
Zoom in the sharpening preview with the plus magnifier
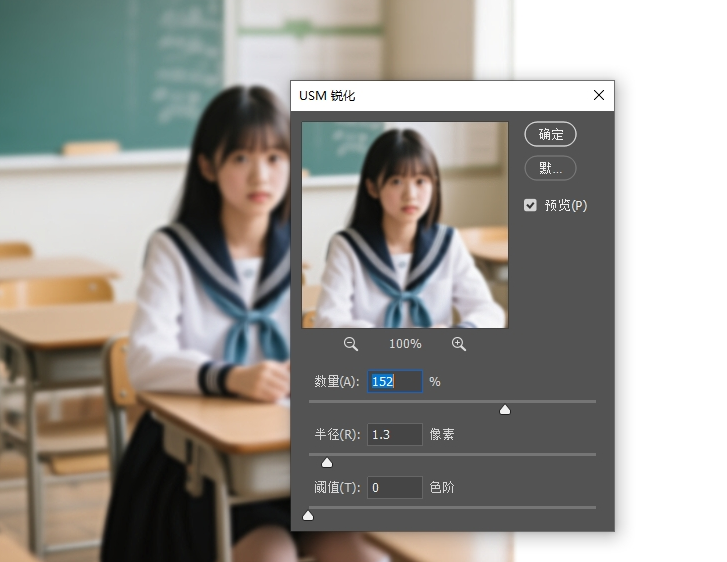tap(459, 344)
